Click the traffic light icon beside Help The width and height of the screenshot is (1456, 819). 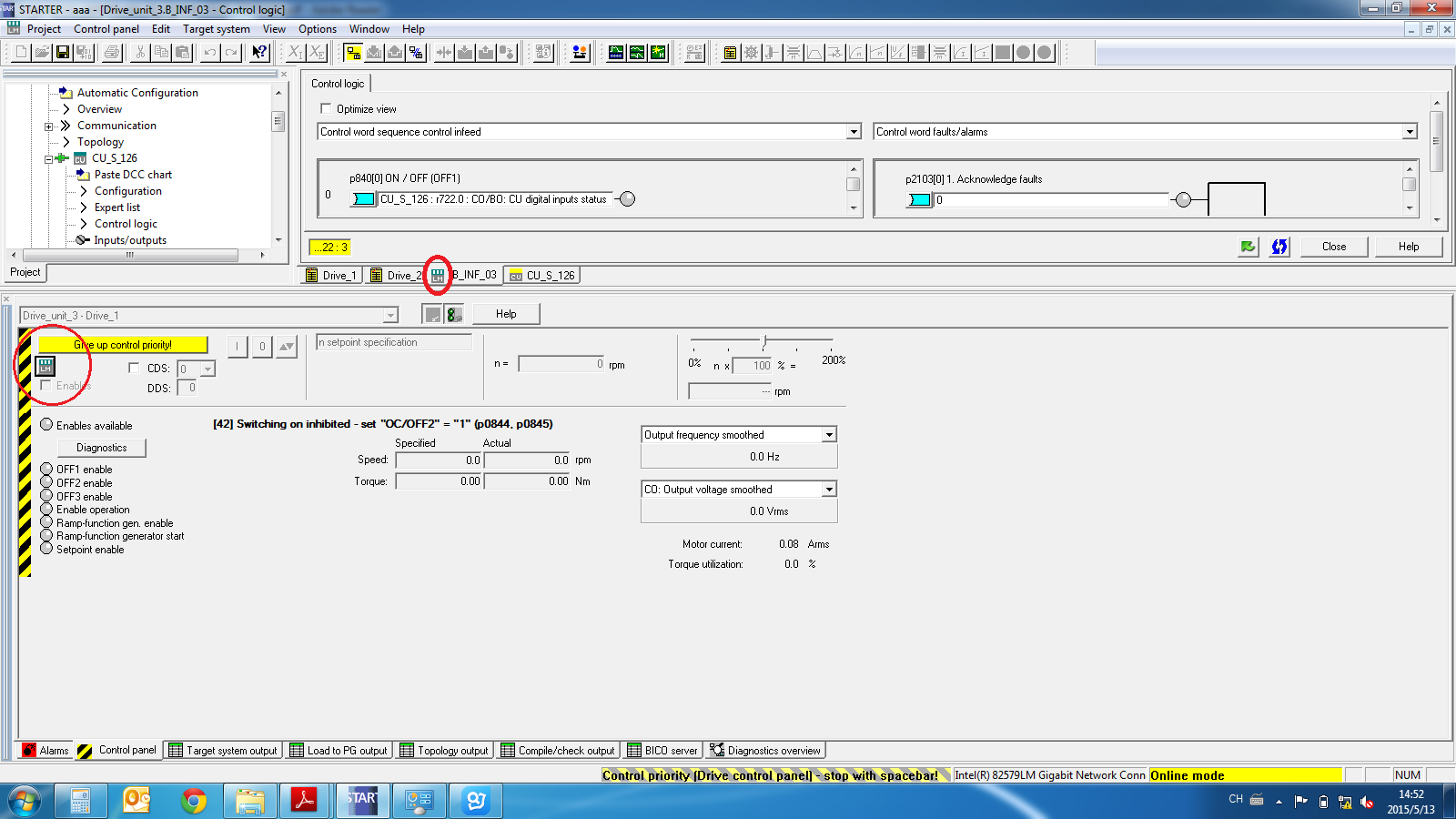pyautogui.click(x=454, y=314)
